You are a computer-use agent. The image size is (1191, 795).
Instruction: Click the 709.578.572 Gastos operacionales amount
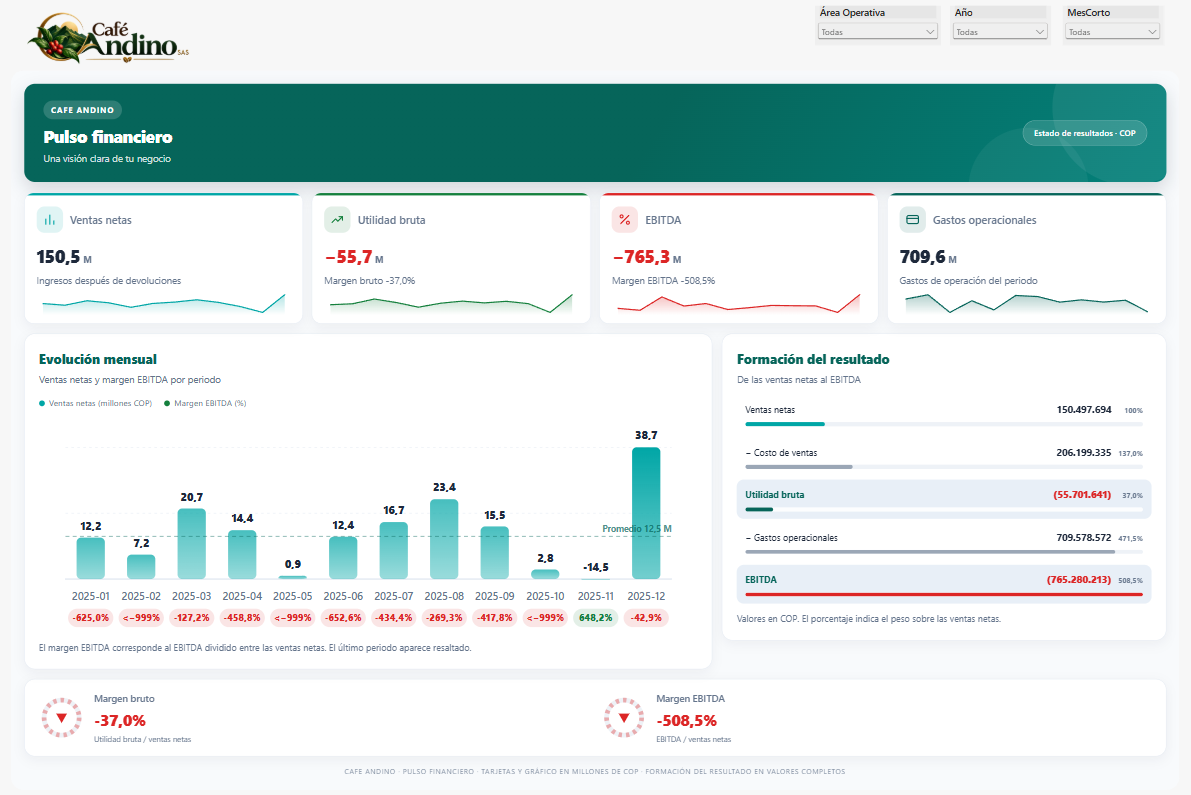[1084, 538]
